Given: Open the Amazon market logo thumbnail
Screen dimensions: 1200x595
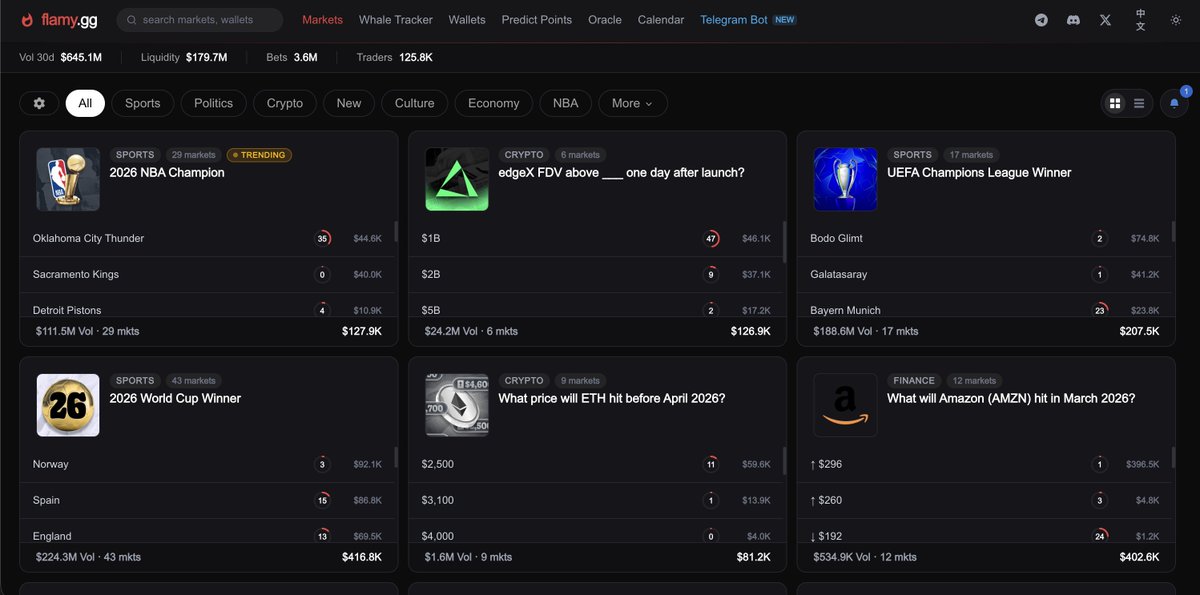Looking at the screenshot, I should coord(845,405).
